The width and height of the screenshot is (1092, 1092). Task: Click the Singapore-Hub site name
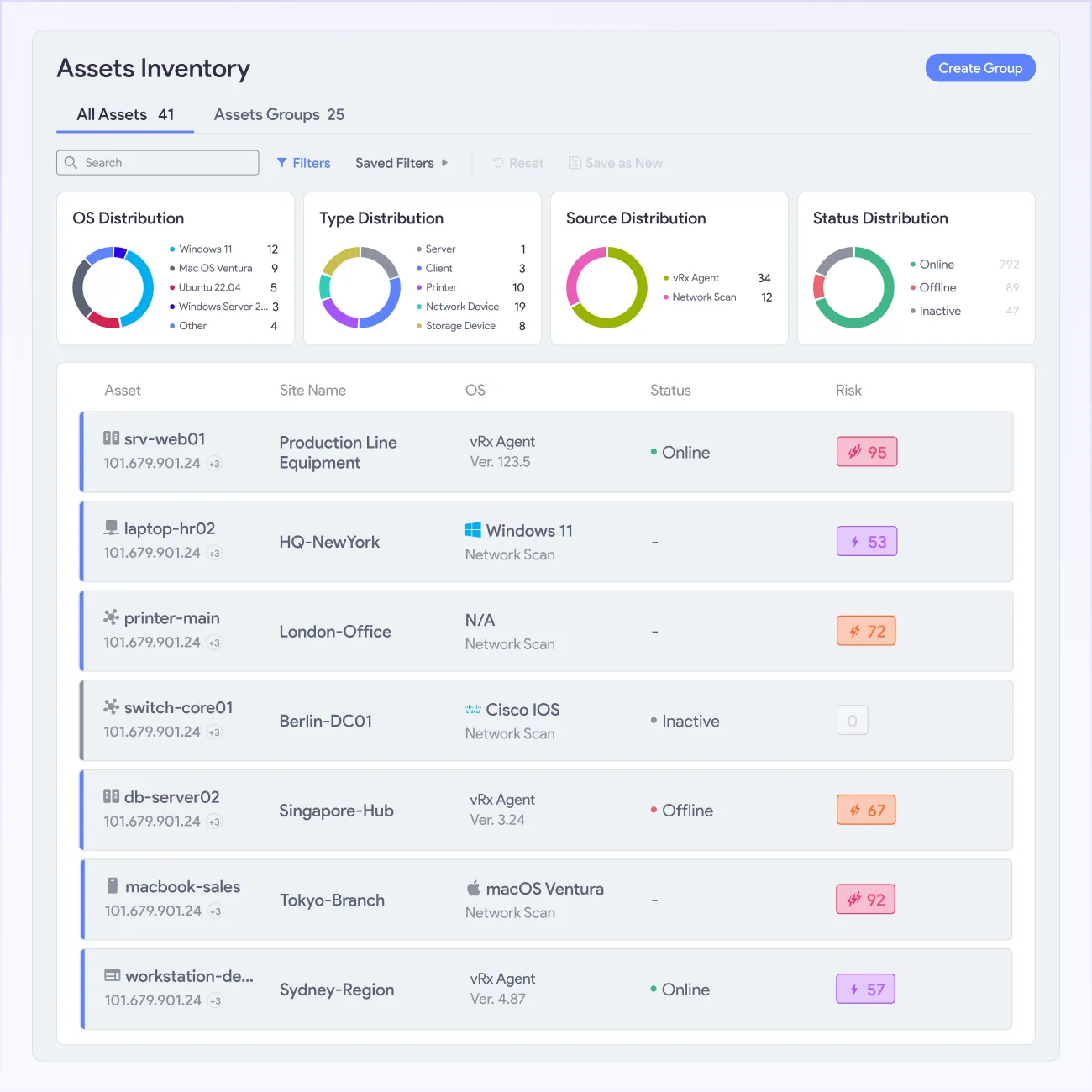click(337, 811)
